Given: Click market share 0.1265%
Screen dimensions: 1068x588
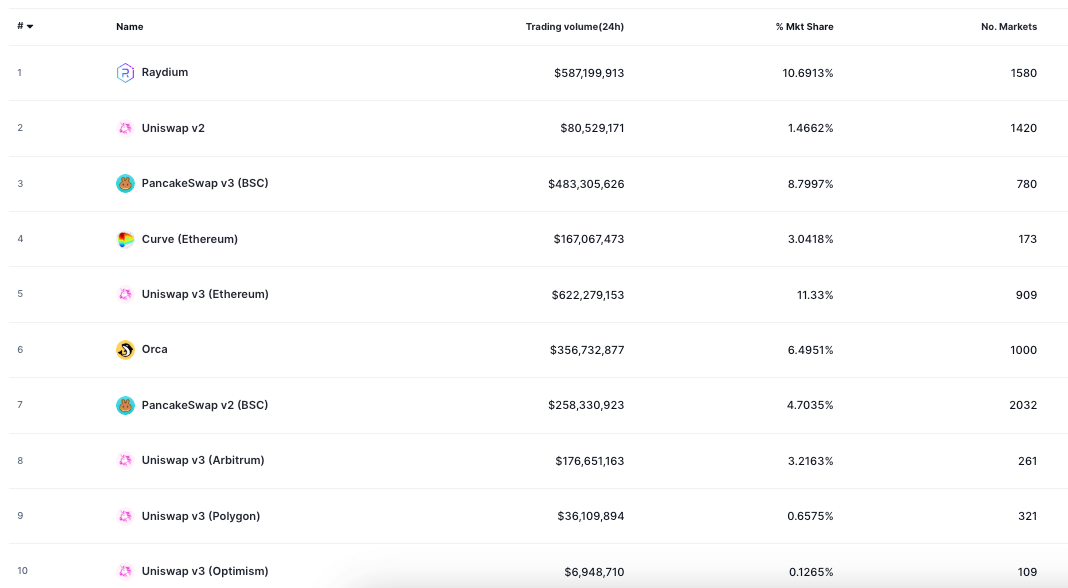Looking at the screenshot, I should point(811,572).
